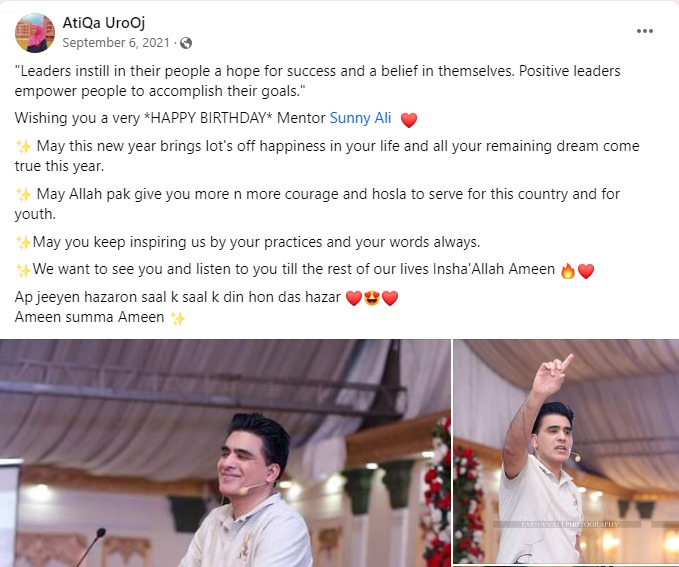Image resolution: width=679 pixels, height=567 pixels.
Task: Click the leadership quote text at the top of the post
Action: 317,81
